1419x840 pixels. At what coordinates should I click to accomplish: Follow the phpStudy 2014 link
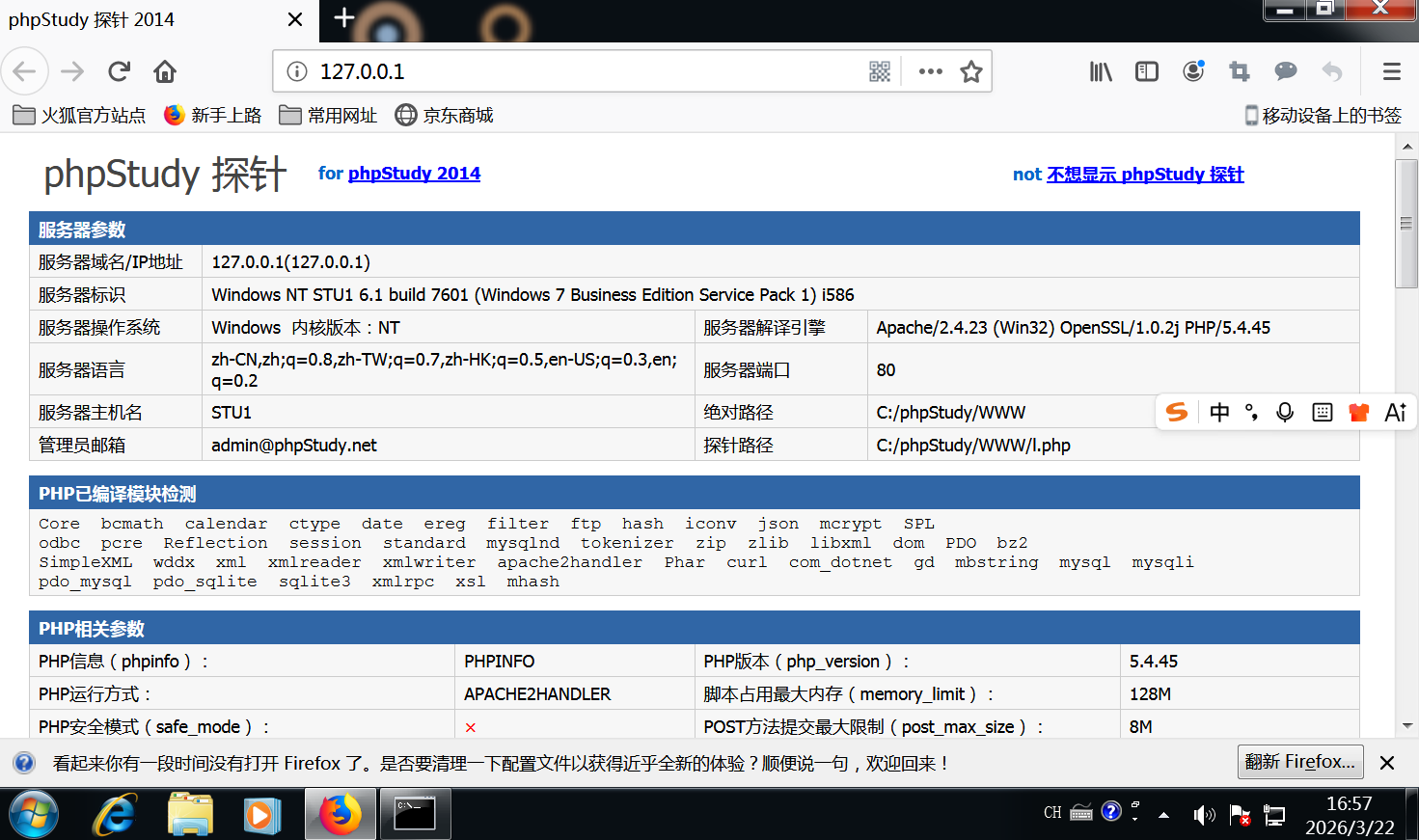tap(414, 174)
